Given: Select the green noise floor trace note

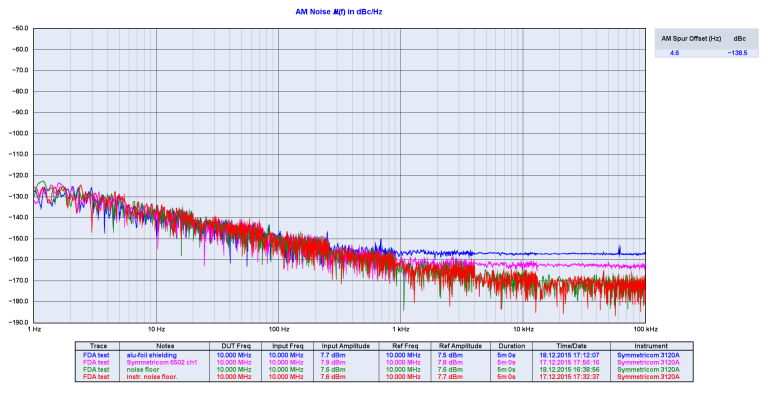Looking at the screenshot, I should point(143,370).
